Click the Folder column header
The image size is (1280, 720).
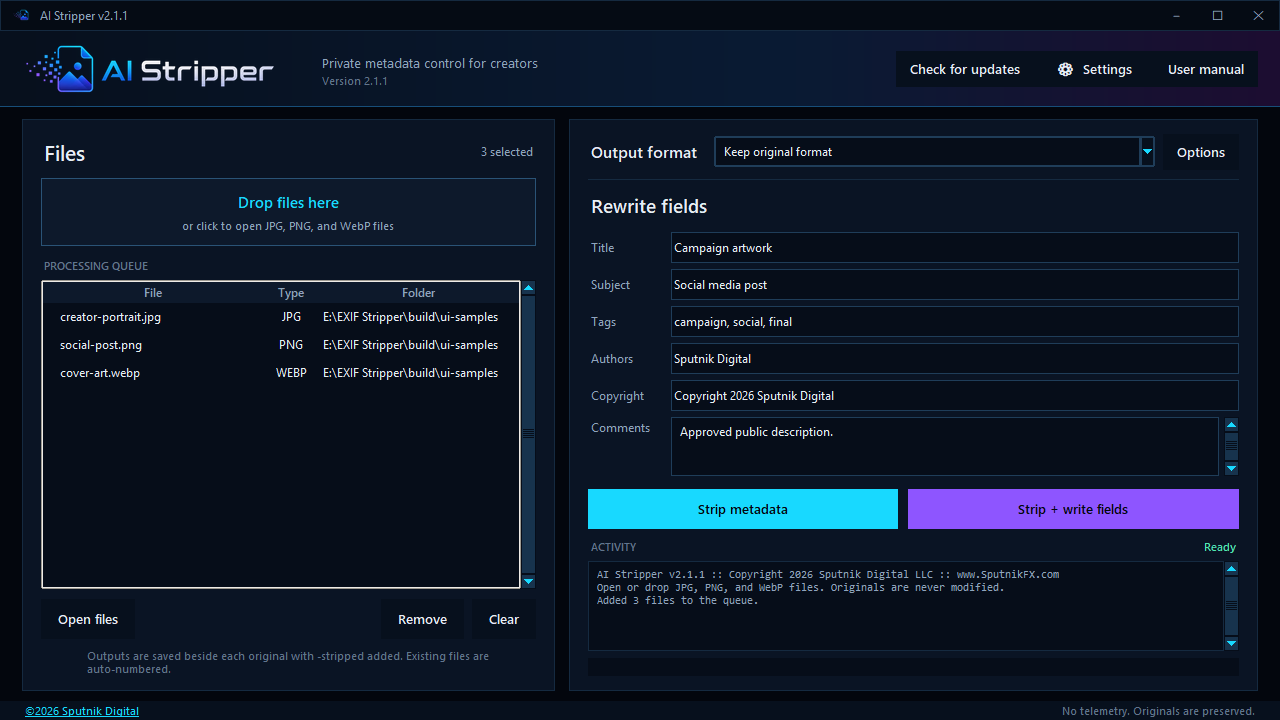[x=419, y=293]
